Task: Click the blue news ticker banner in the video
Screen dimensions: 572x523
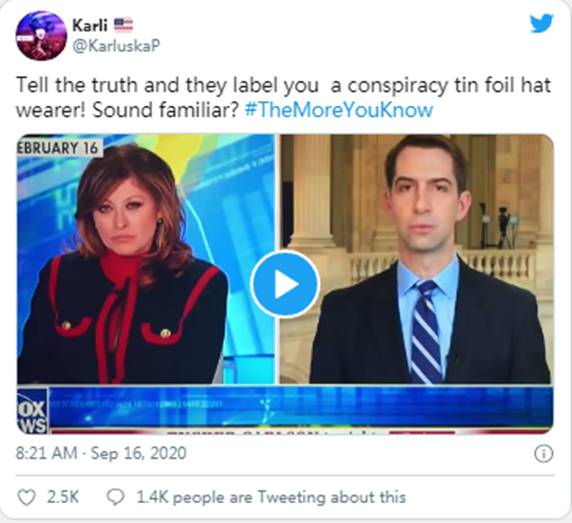Action: click(x=301, y=407)
